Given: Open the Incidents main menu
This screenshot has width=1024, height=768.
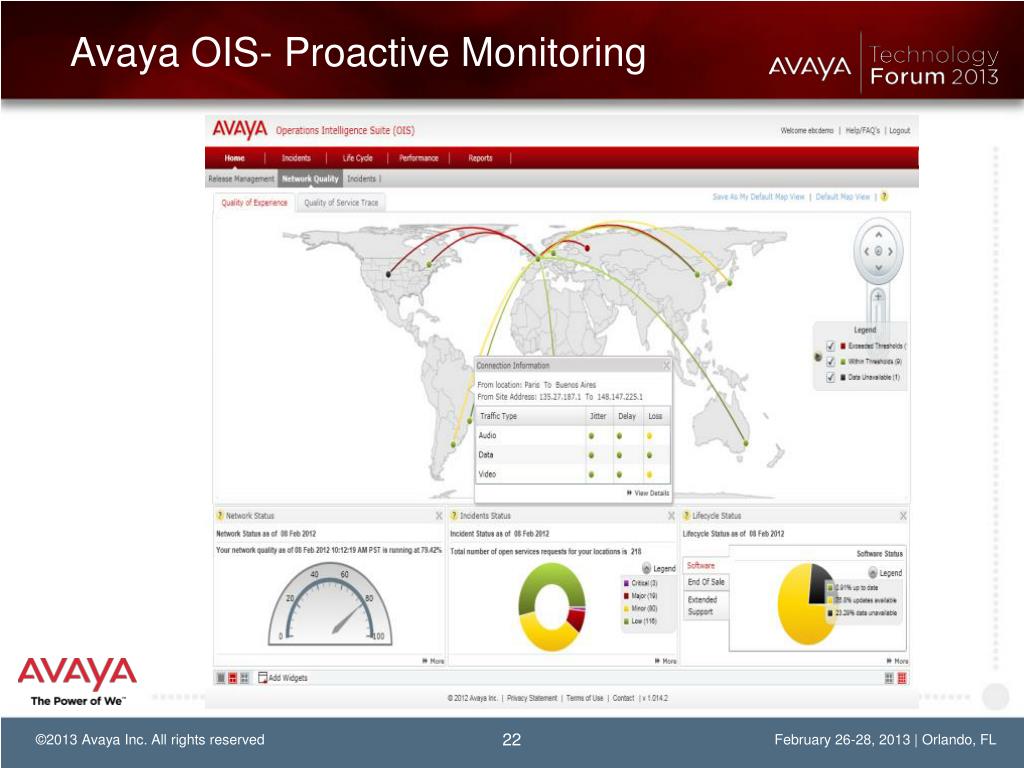Looking at the screenshot, I should coord(296,158).
